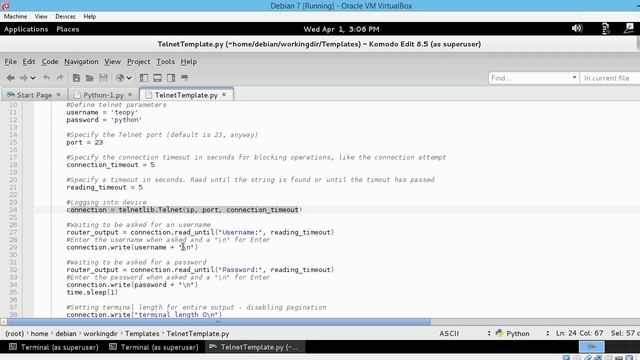The width and height of the screenshot is (640, 360).
Task: Click the clock showing Wed Apr 1, 3:06 PM
Action: coord(341,29)
